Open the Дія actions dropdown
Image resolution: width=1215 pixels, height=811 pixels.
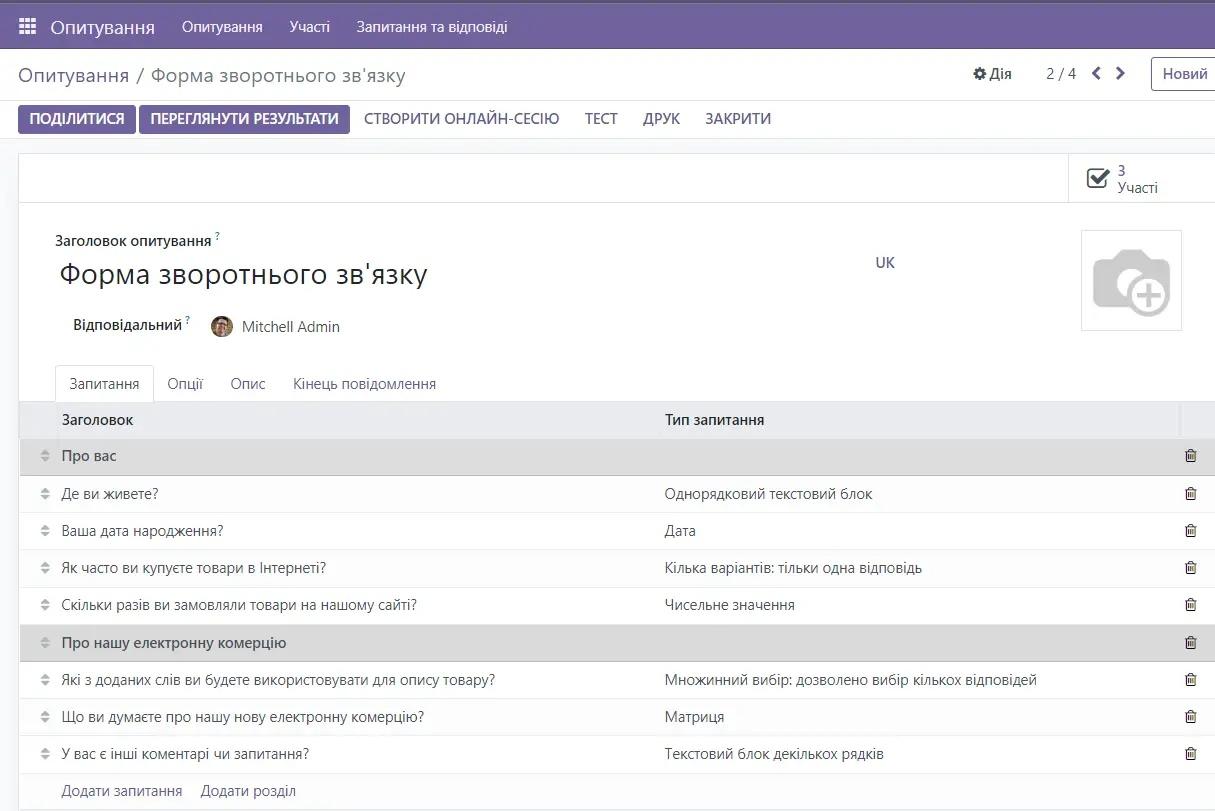tap(992, 74)
